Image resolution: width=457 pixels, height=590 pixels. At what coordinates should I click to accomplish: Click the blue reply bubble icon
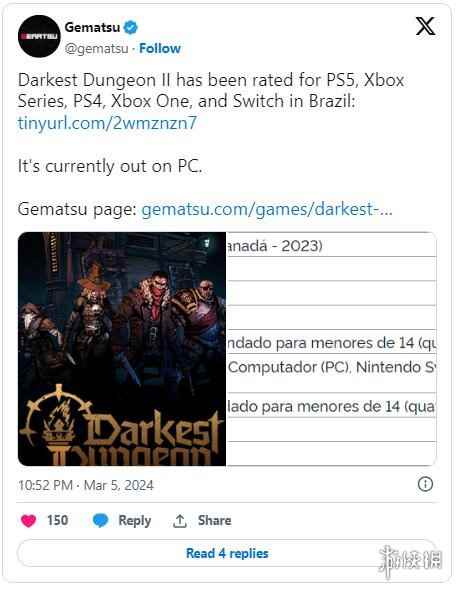[x=100, y=521]
